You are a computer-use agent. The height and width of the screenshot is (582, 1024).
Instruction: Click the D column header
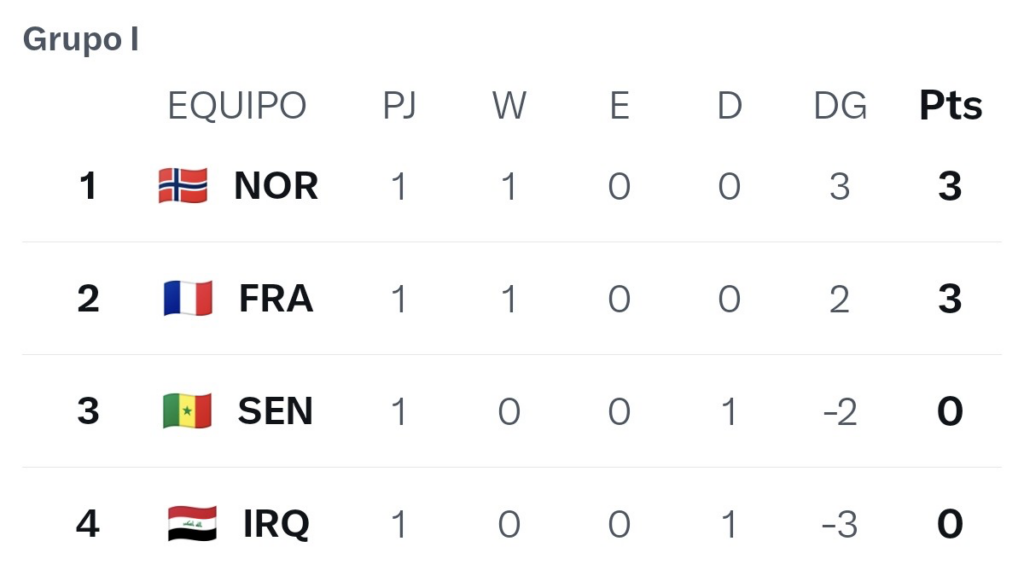729,105
